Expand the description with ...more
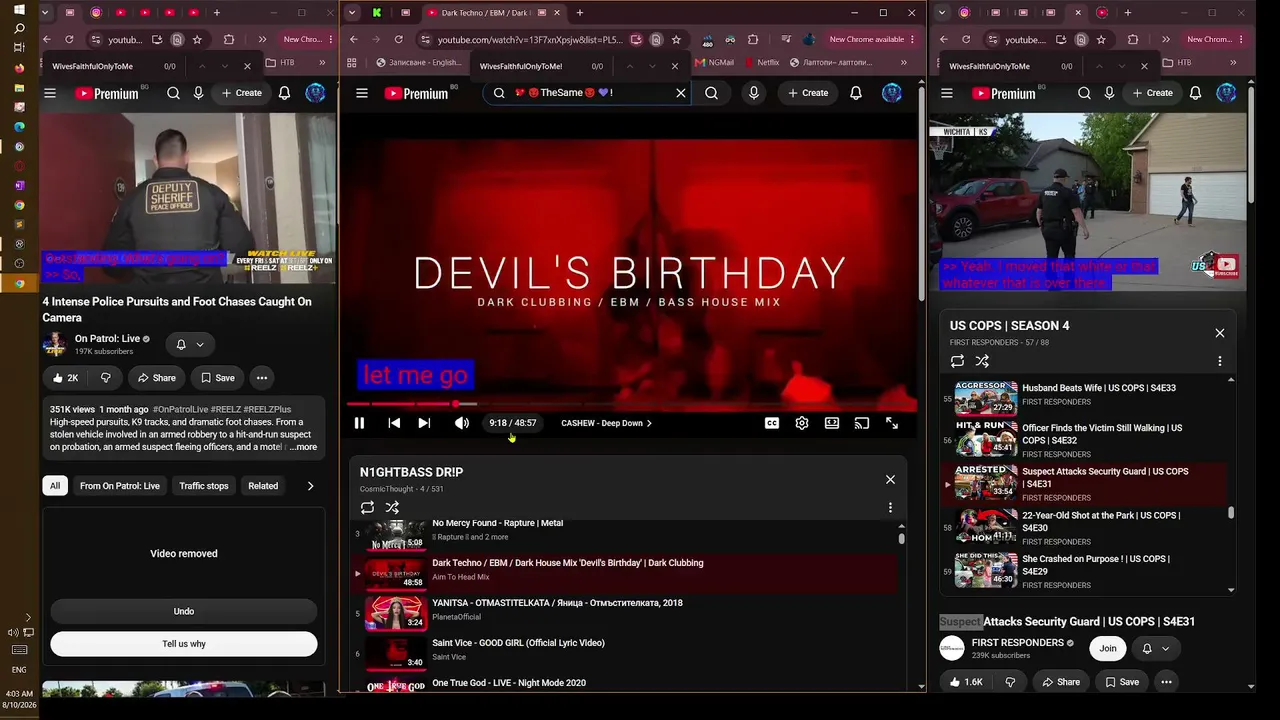Image resolution: width=1280 pixels, height=720 pixels. pos(303,448)
